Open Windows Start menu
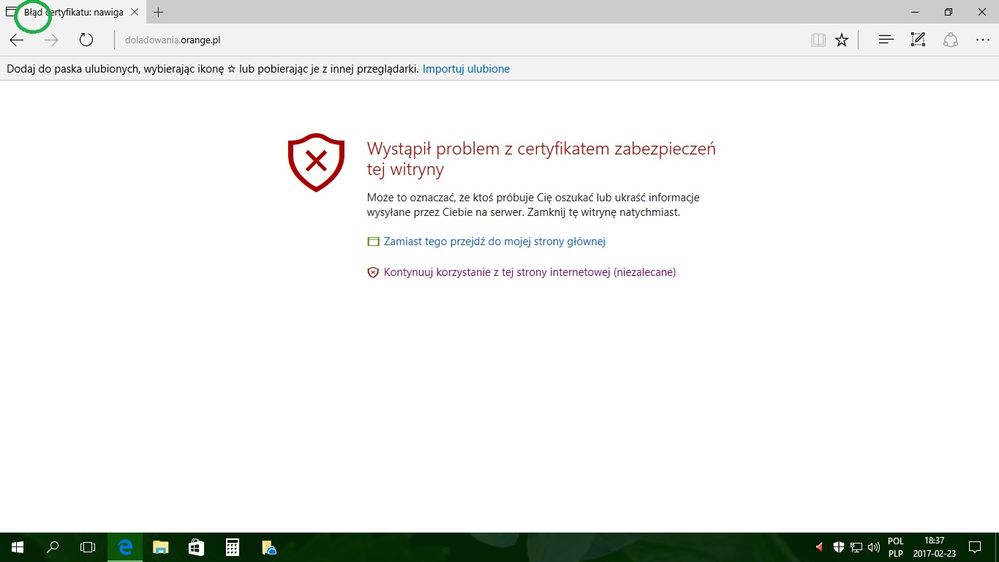999x562 pixels. pos(17,547)
